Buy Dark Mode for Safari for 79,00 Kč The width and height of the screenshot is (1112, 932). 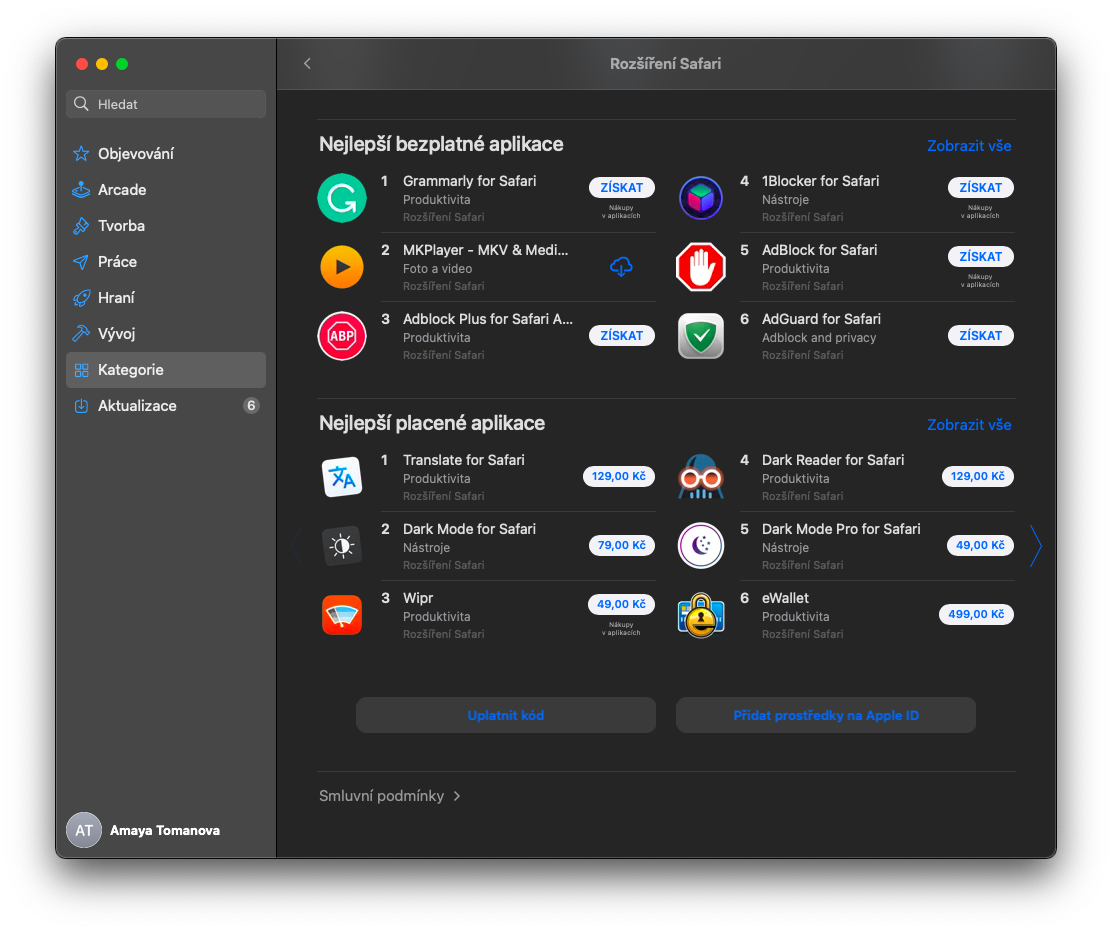point(621,545)
